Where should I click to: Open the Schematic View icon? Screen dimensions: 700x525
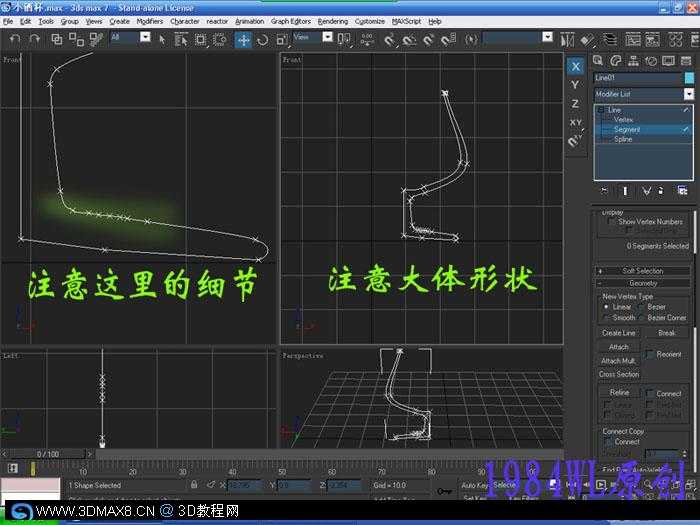652,40
